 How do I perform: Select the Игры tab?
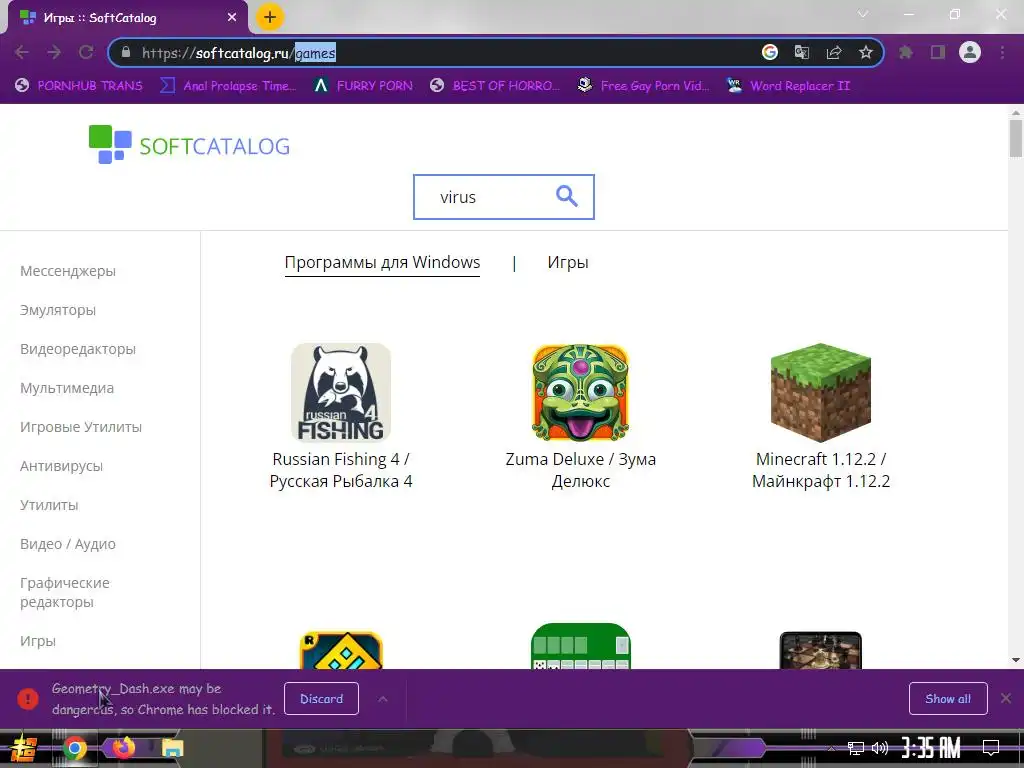(x=568, y=263)
